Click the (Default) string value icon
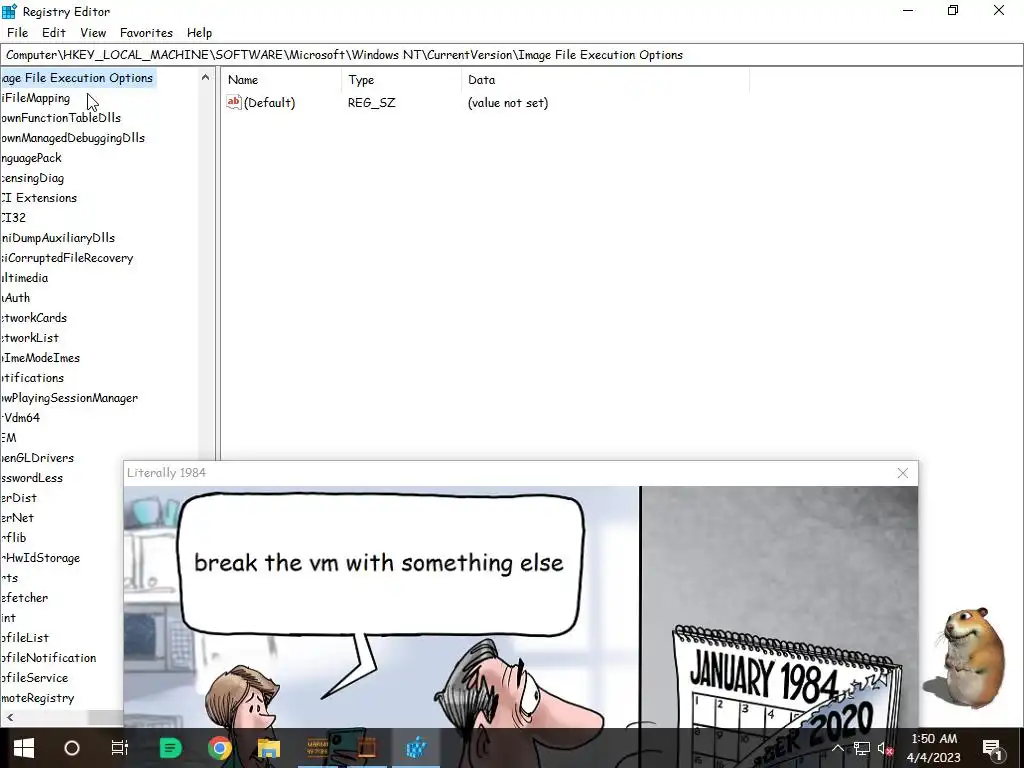The image size is (1024, 768). tap(234, 102)
